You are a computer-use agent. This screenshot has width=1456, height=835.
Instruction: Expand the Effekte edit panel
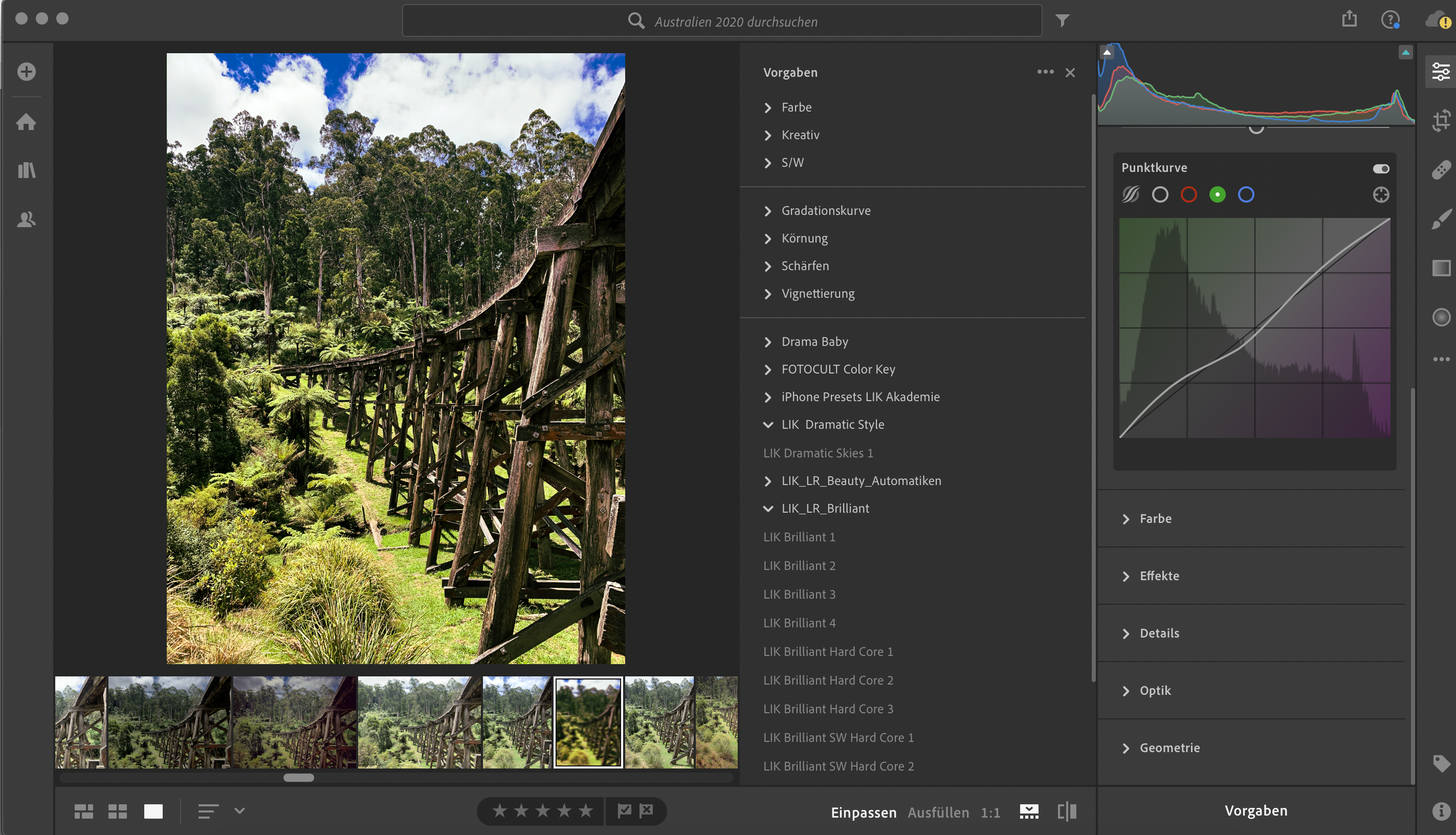point(1159,576)
